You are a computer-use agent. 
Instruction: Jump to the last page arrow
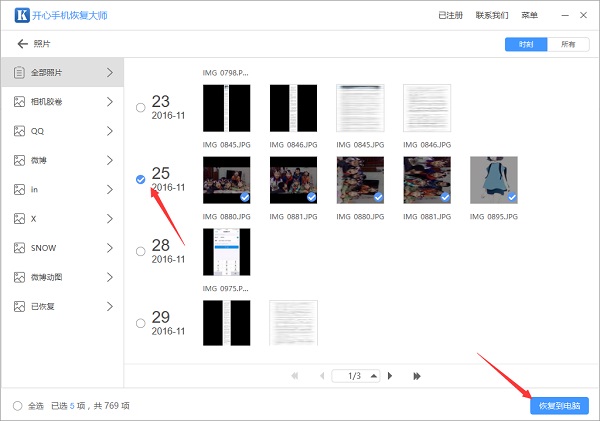click(416, 376)
